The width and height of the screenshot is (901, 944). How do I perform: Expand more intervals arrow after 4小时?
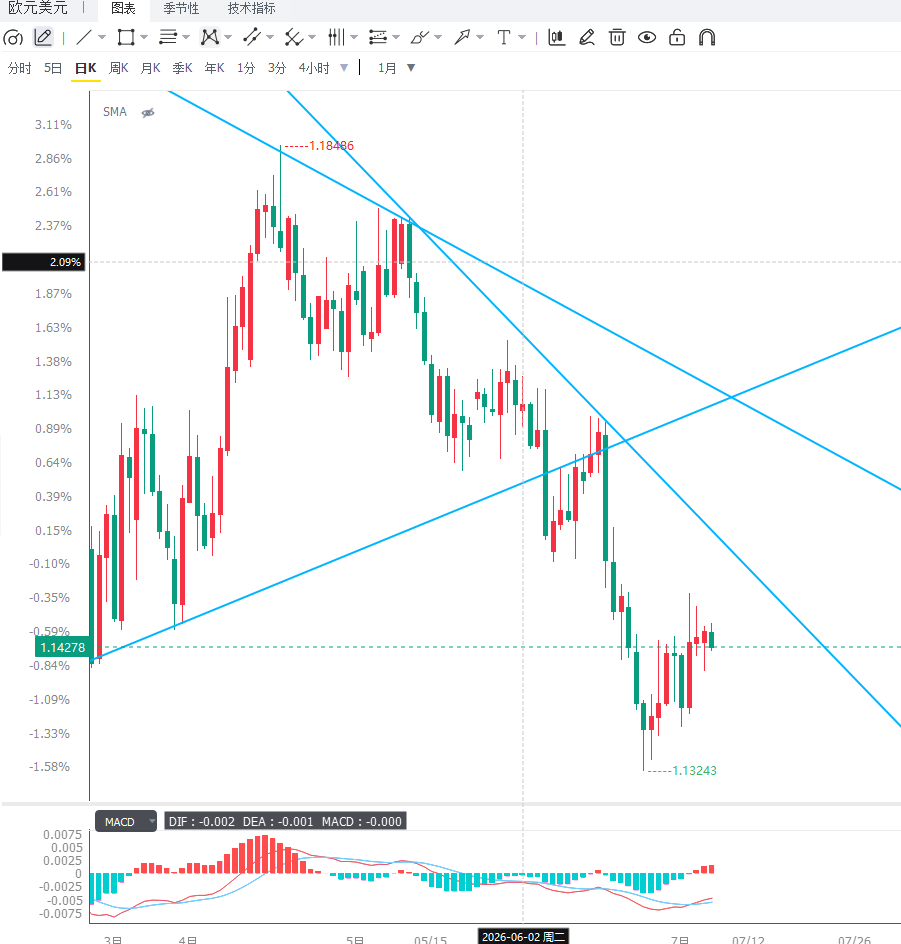tap(344, 68)
